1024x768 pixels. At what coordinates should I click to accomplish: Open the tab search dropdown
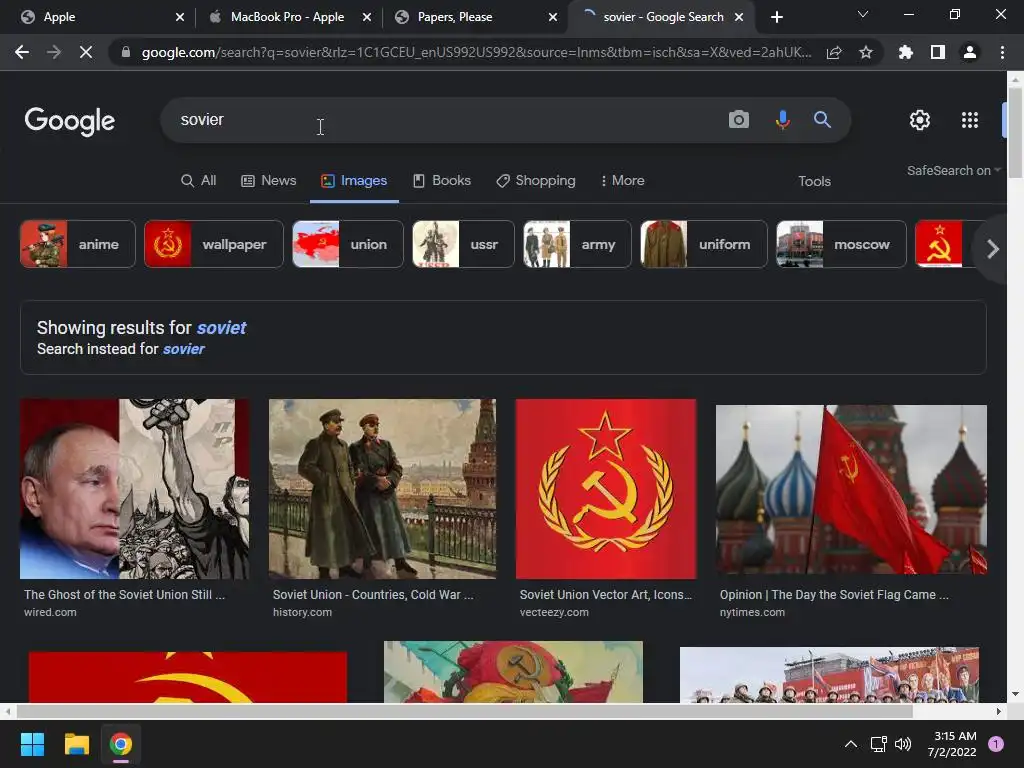(863, 14)
